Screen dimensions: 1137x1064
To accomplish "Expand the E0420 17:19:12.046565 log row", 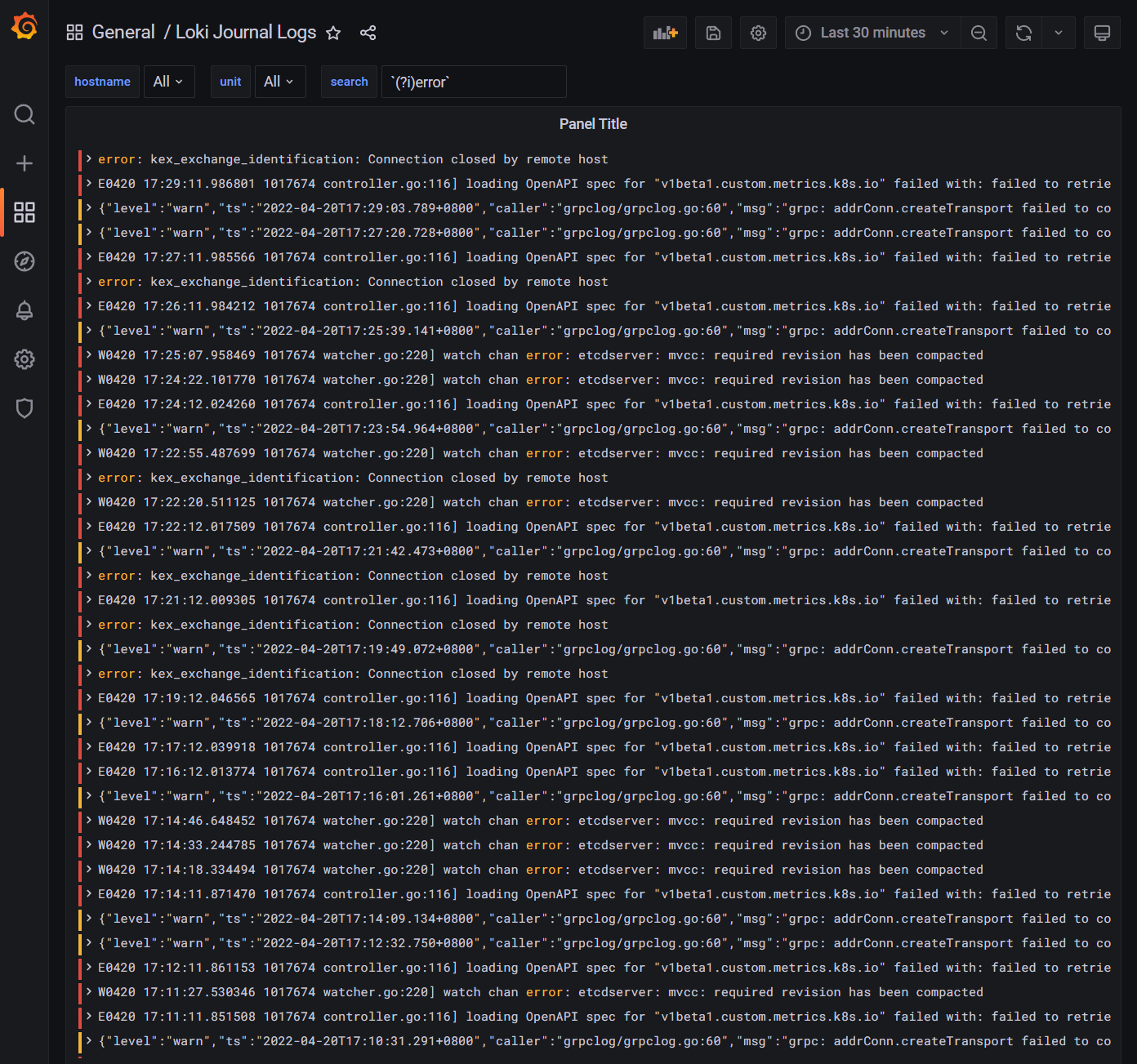I will pyautogui.click(x=89, y=697).
